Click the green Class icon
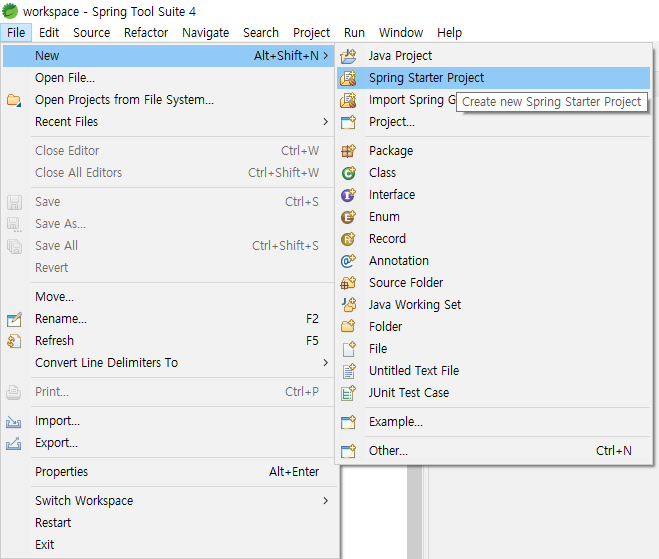Viewport: 659px width, 559px height. click(x=348, y=173)
